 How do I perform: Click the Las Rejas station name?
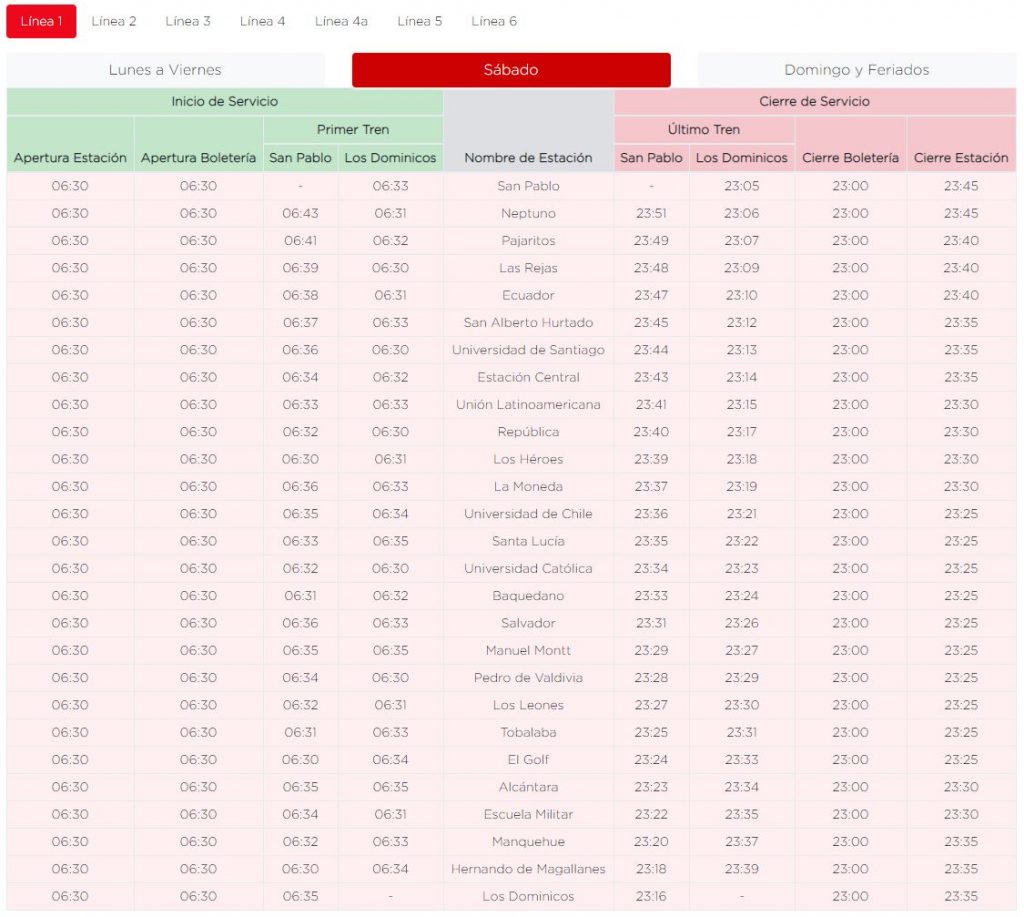(528, 268)
